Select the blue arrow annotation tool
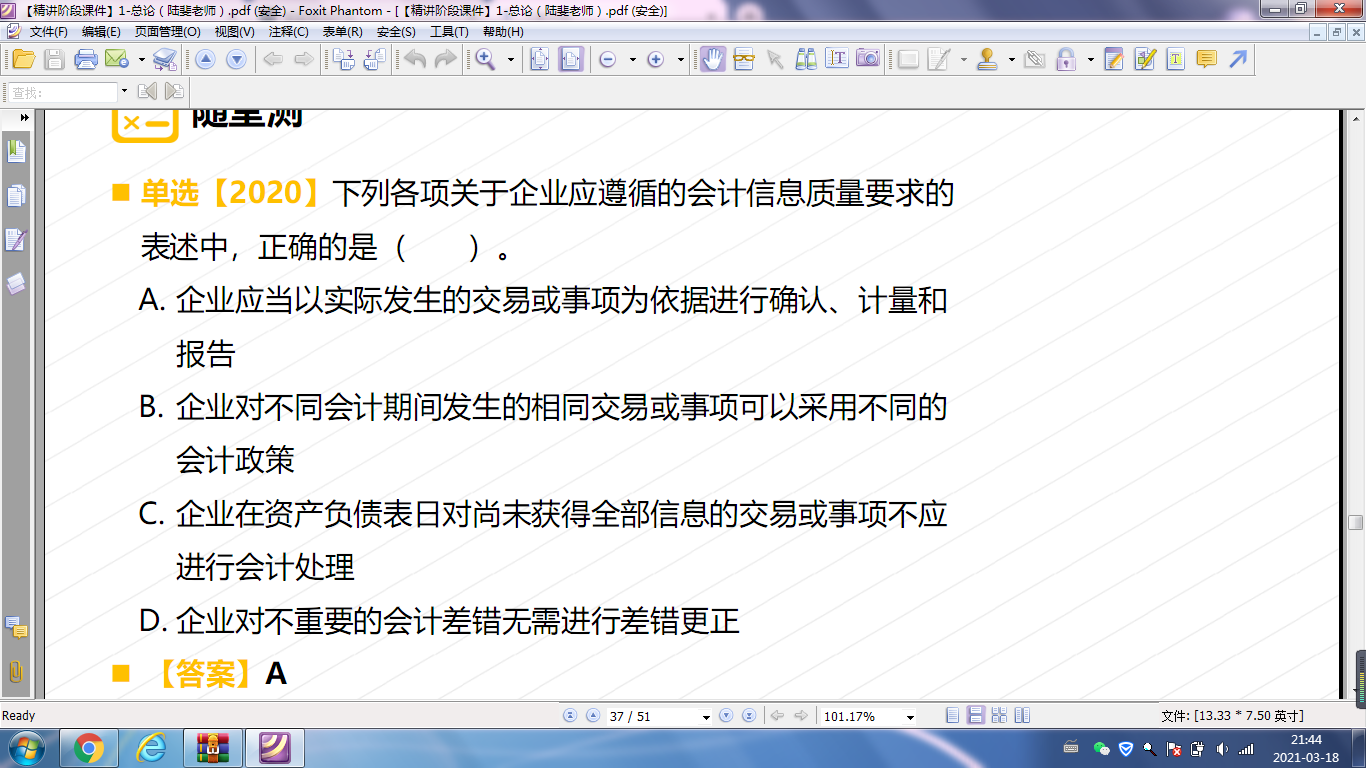Viewport: 1366px width, 768px height. tap(1238, 59)
